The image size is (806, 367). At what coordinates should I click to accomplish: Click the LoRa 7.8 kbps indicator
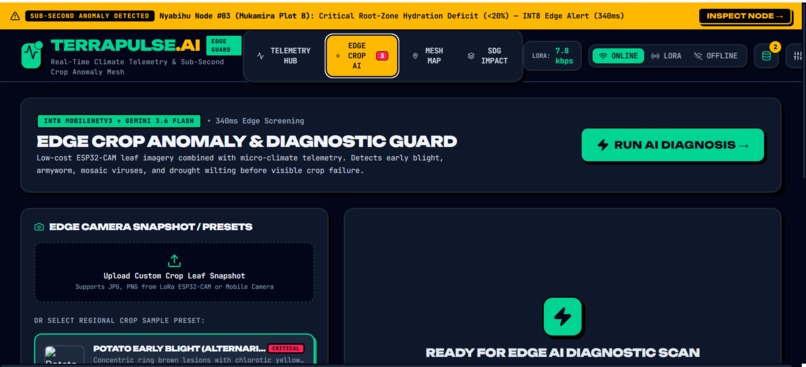pyautogui.click(x=553, y=56)
